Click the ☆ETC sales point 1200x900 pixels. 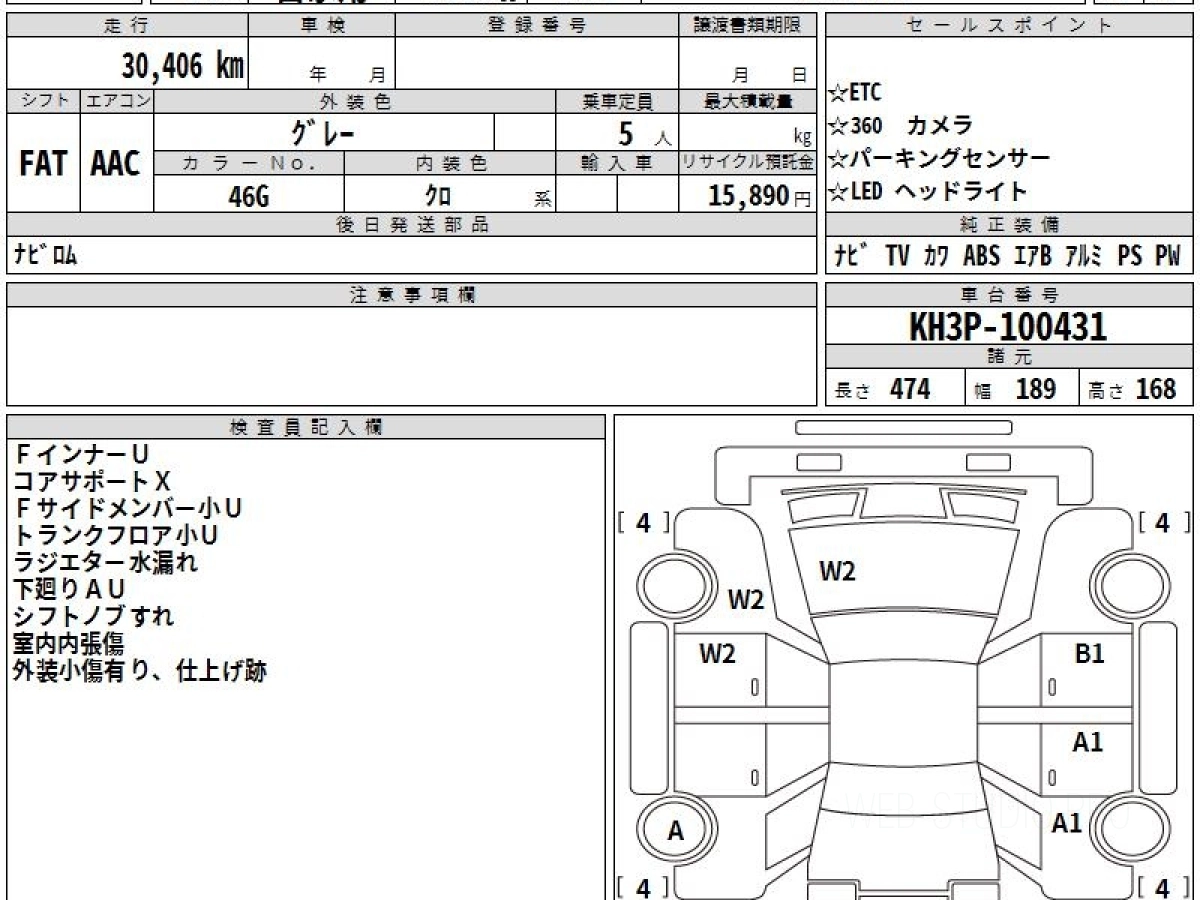coord(856,93)
